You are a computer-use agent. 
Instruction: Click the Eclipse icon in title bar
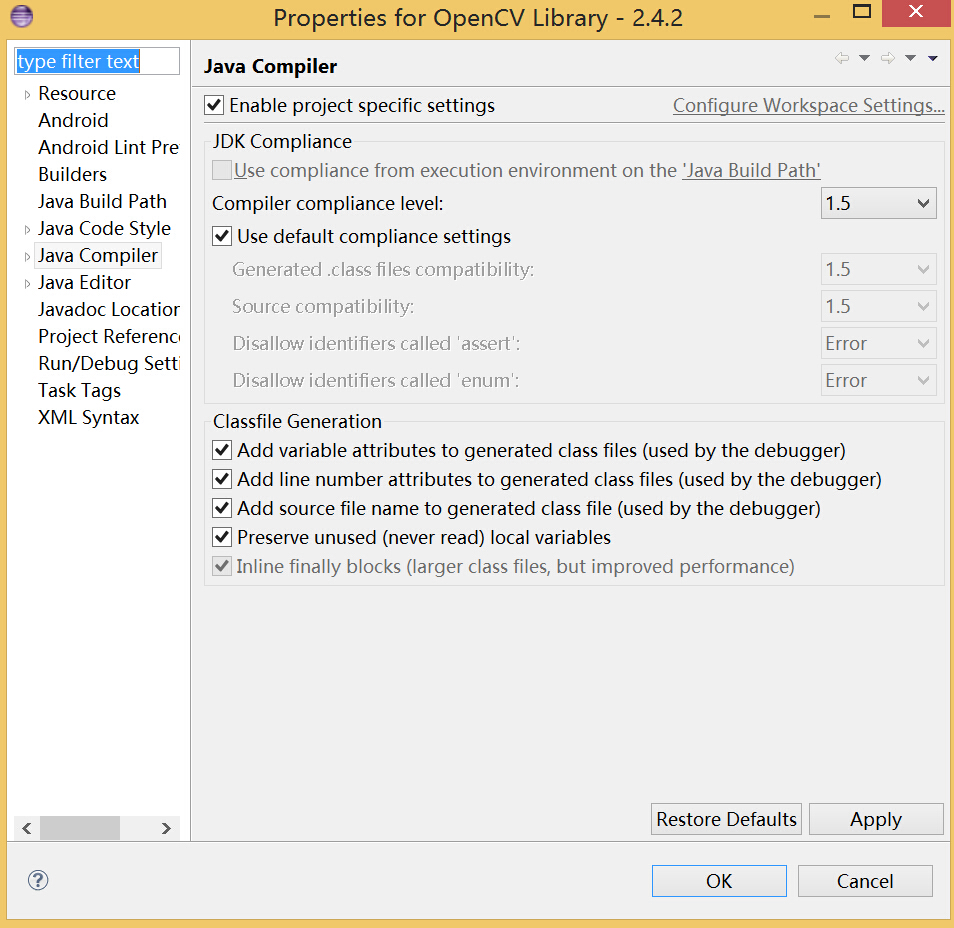[x=22, y=16]
